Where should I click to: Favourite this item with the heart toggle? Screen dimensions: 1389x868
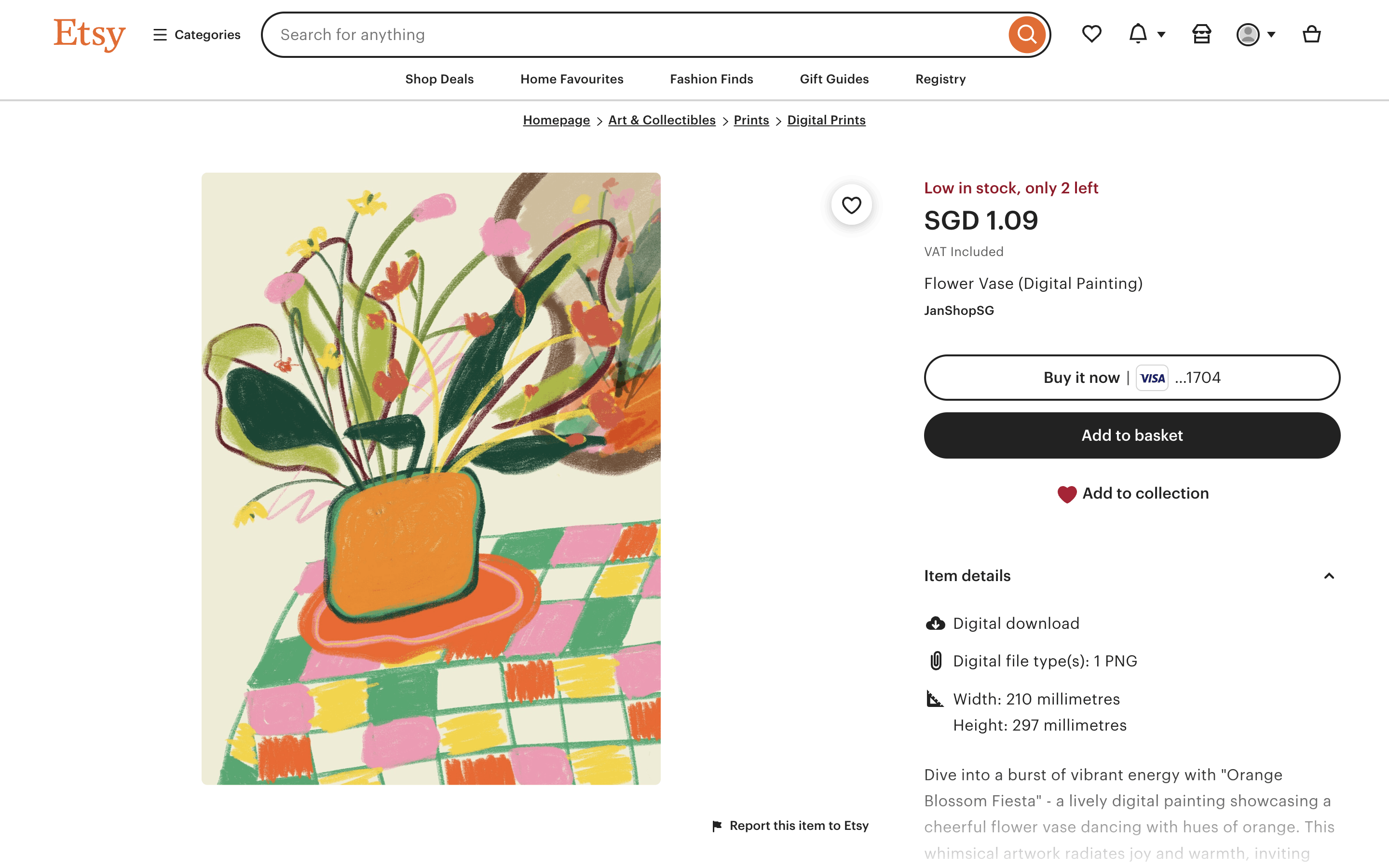coord(851,205)
